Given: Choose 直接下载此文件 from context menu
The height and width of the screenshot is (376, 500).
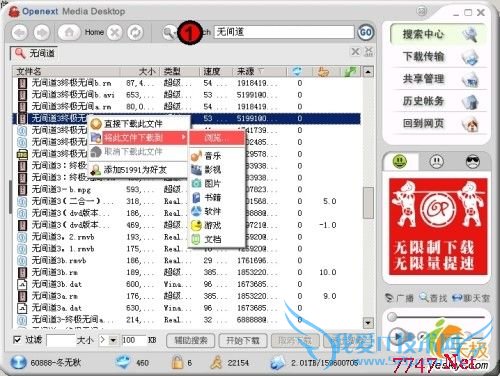Looking at the screenshot, I should (138, 124).
